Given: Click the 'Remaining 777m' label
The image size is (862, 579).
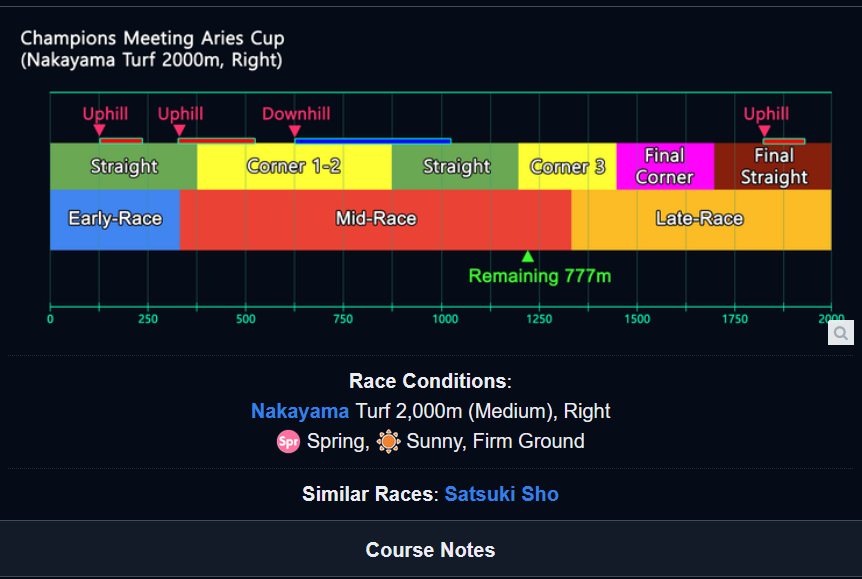Looking at the screenshot, I should (539, 276).
